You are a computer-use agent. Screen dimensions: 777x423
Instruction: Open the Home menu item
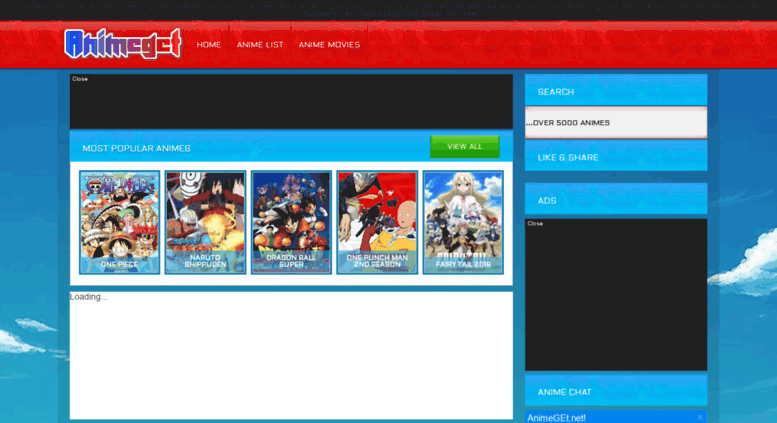click(209, 45)
